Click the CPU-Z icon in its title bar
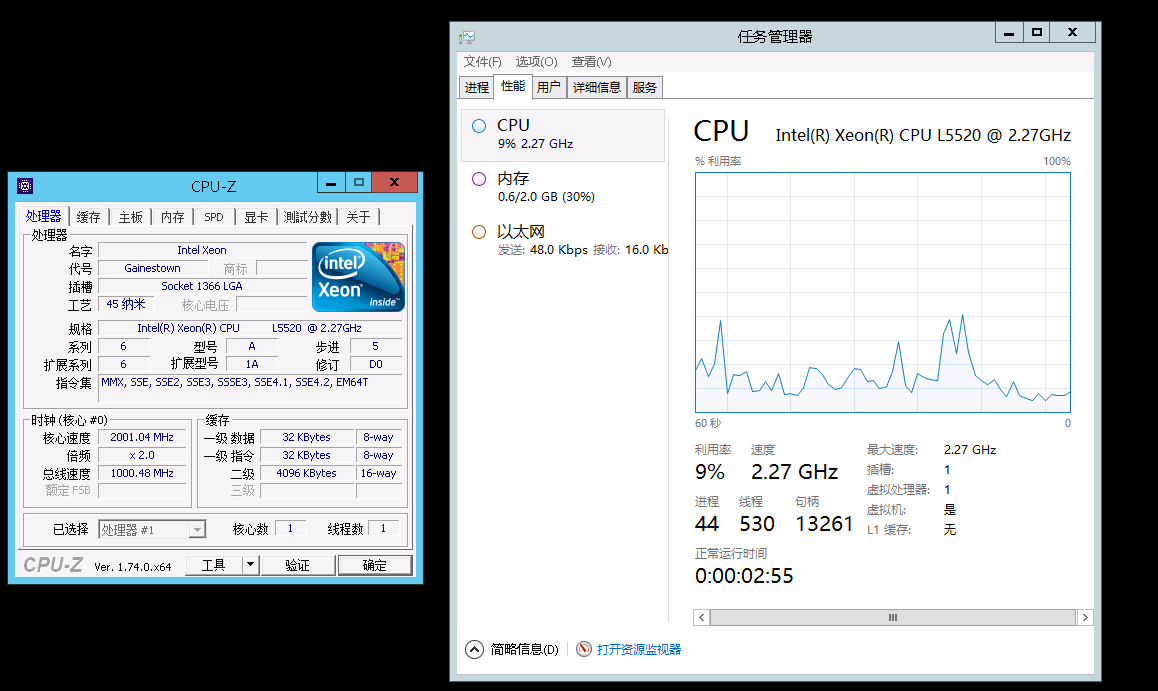The height and width of the screenshot is (691, 1158). click(24, 185)
